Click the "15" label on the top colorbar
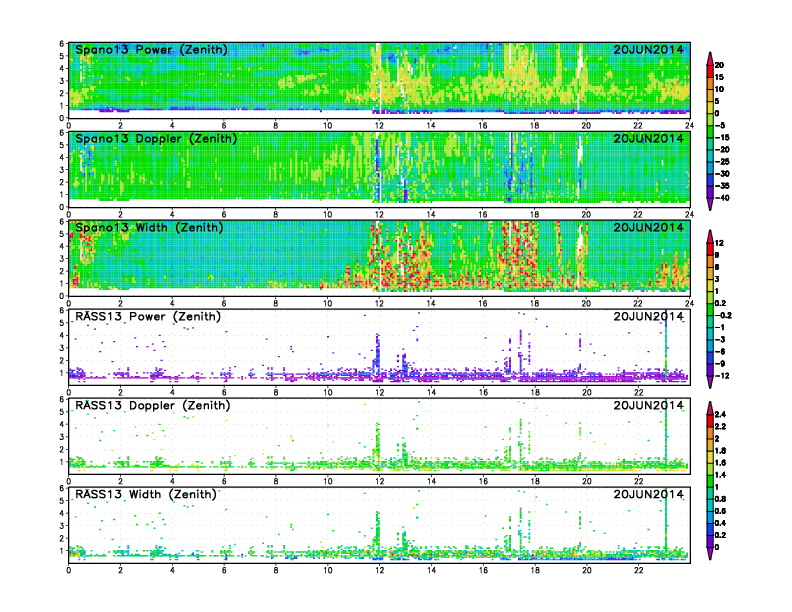Screen dimensions: 792x612 [719, 77]
